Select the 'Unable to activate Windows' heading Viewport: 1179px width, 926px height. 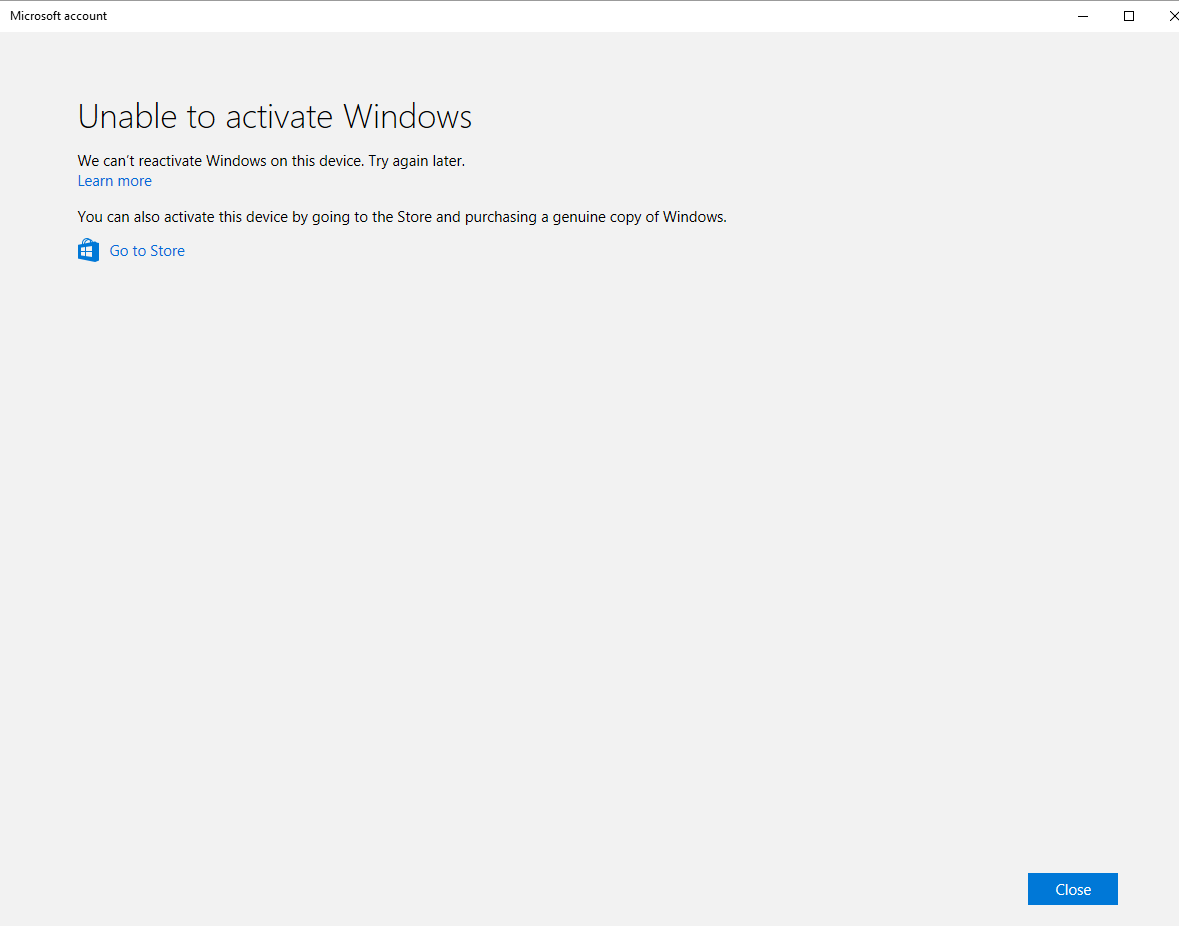tap(274, 117)
